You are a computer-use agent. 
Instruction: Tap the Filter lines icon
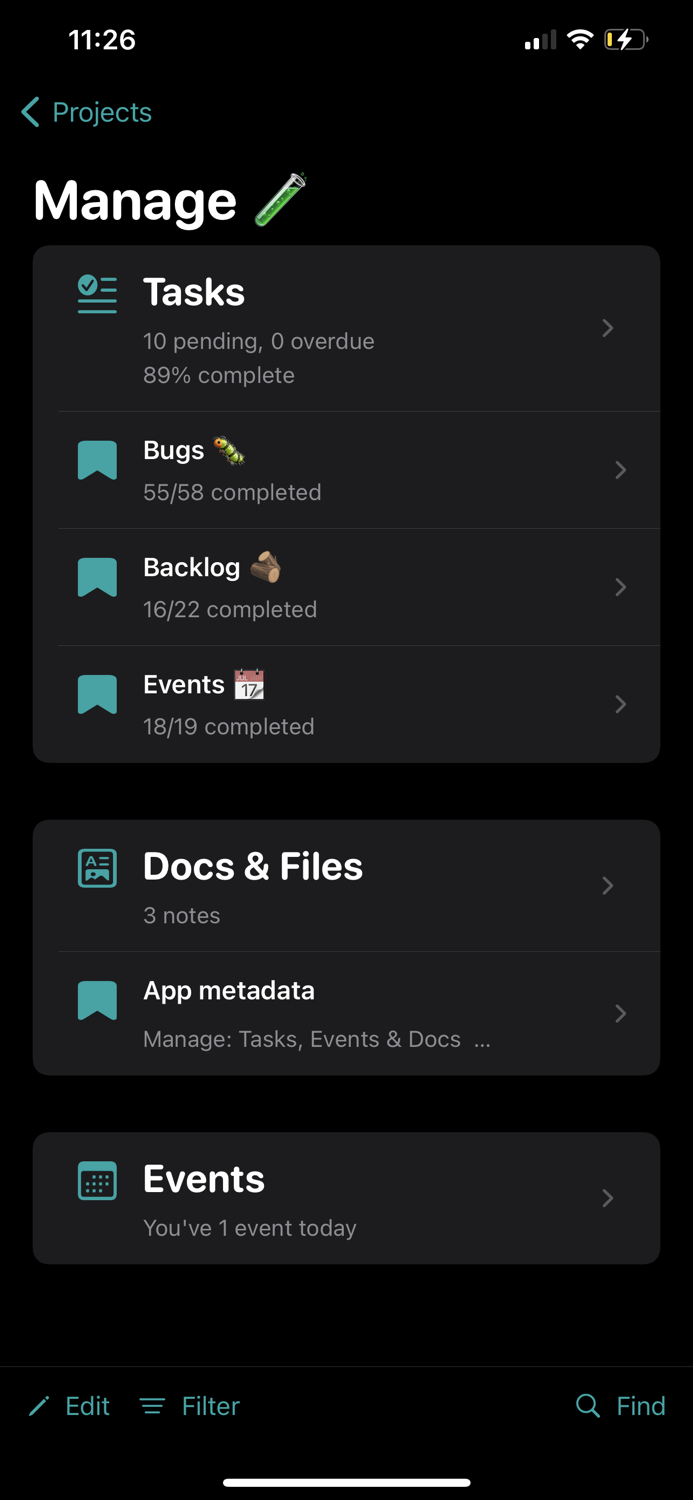tap(152, 1405)
